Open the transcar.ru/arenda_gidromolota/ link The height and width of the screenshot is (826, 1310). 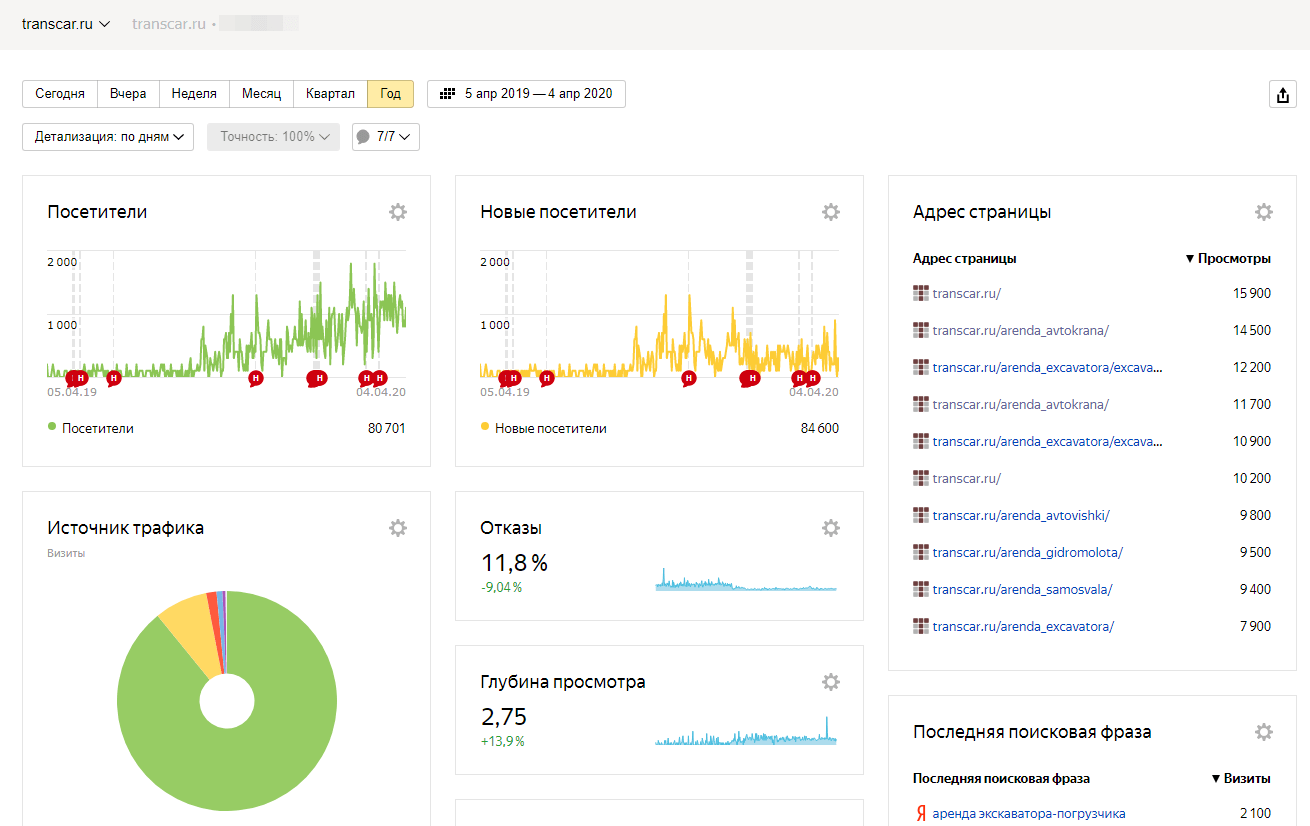[x=1028, y=553]
